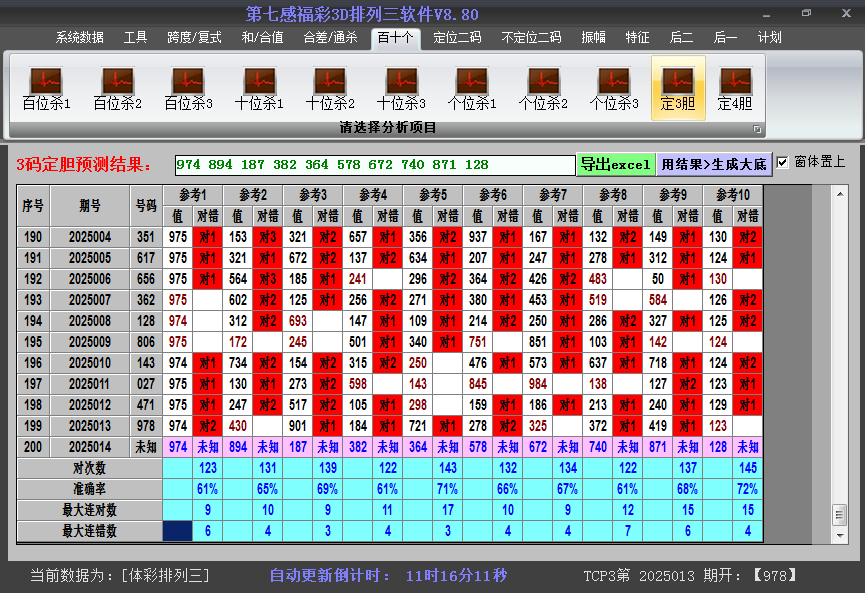Screen dimensions: 865x593
Task: Switch to the 计划 tab
Action: (770, 38)
